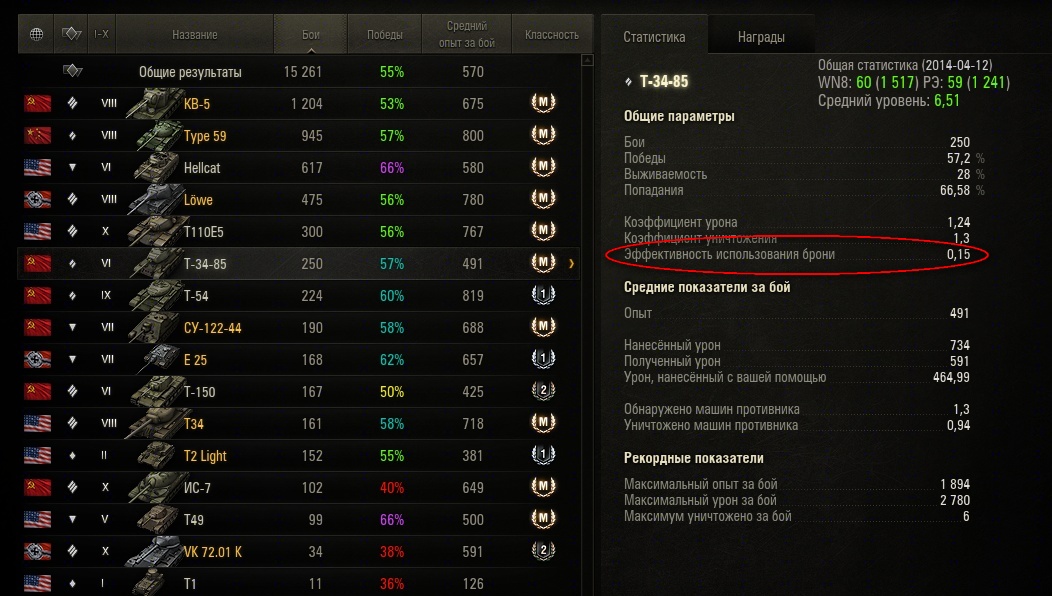
Task: Click German flag icon on Löwe row
Action: pyautogui.click(x=38, y=199)
